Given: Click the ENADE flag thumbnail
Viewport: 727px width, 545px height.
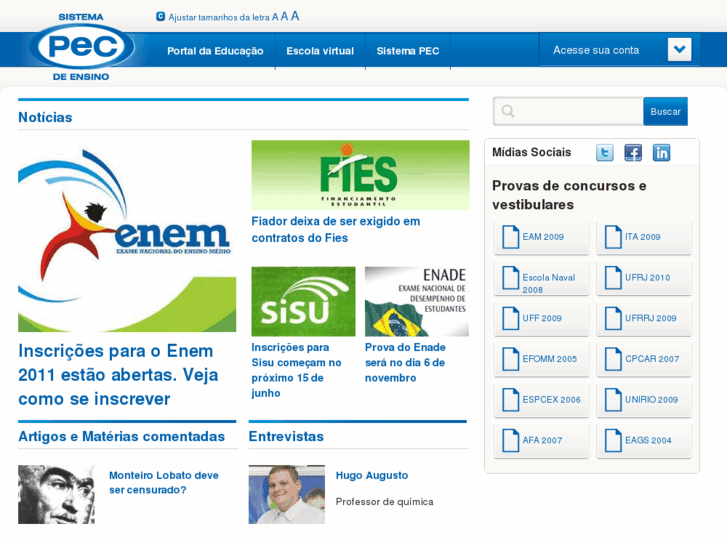Looking at the screenshot, I should tap(417, 301).
